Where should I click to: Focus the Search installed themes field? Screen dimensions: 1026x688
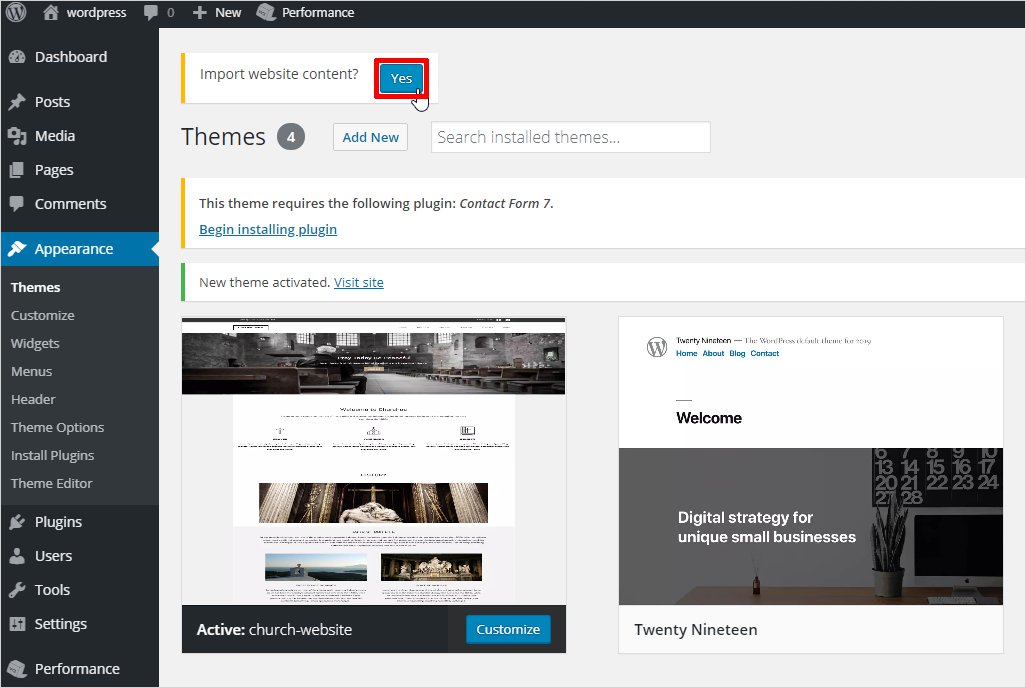(x=571, y=137)
